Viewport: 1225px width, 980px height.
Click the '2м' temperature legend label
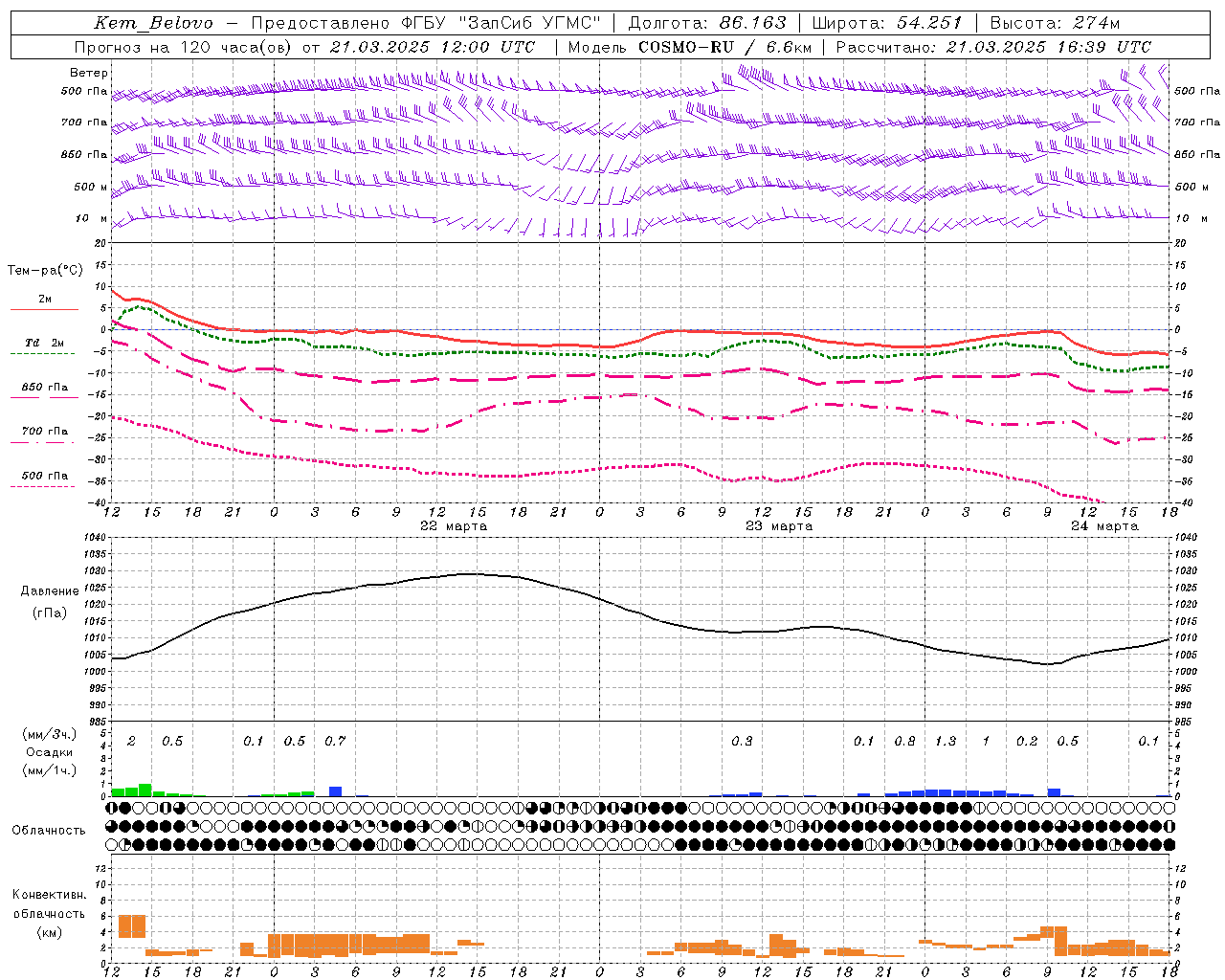(45, 299)
